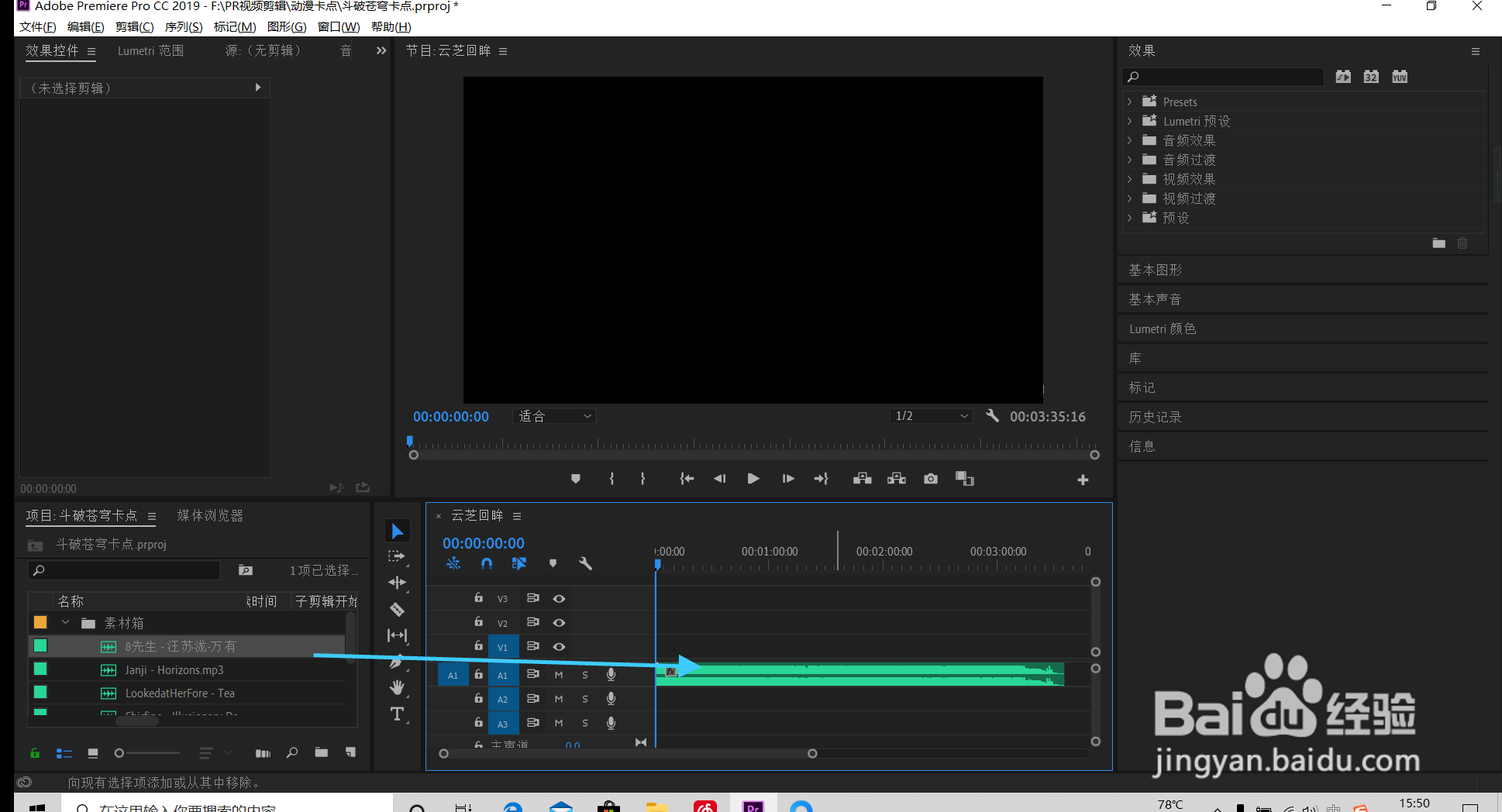Select the Track Select Forward tool
This screenshot has width=1502, height=812.
(x=397, y=556)
